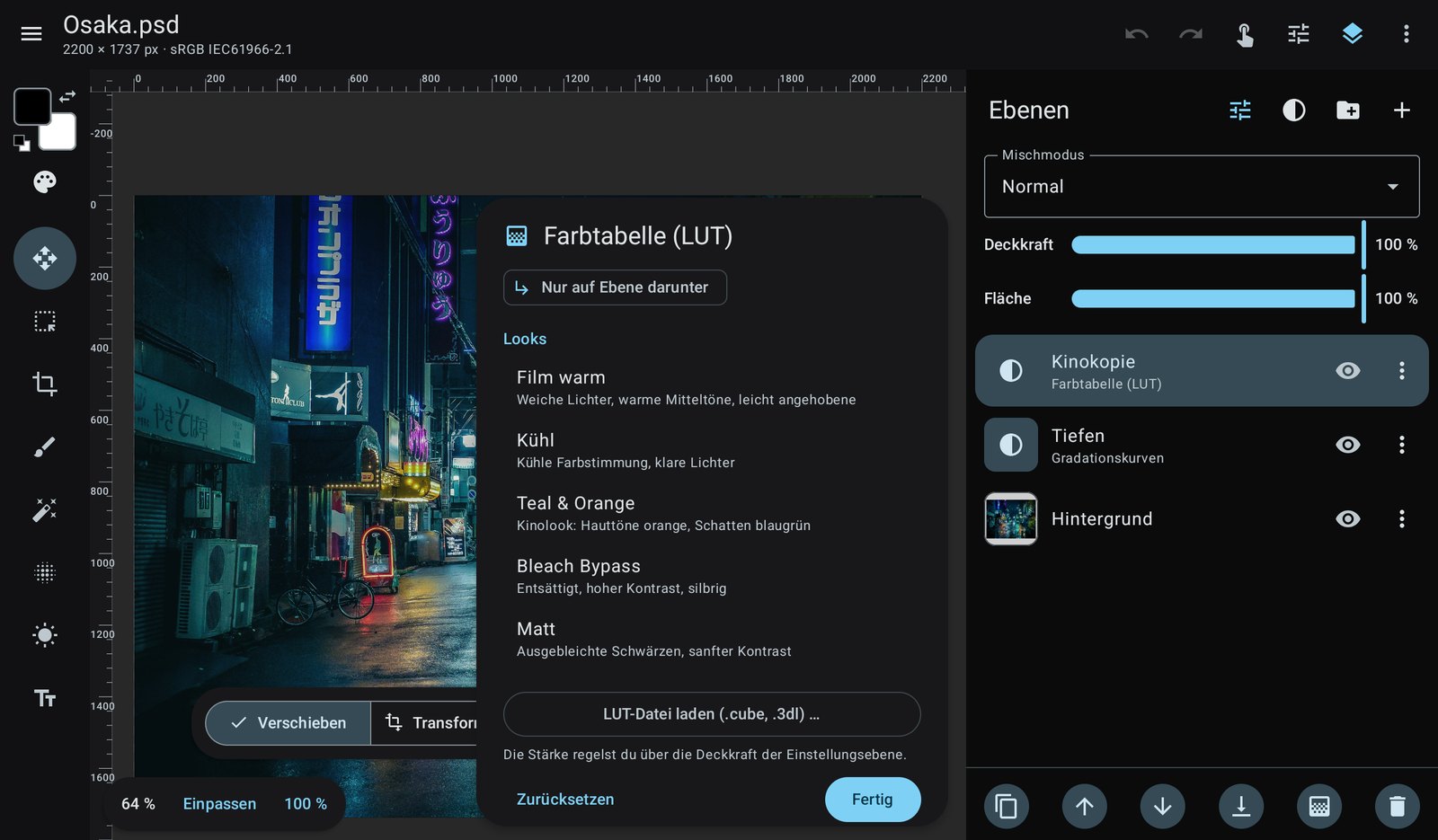Screen dimensions: 1438x840
Task: Confirm with the Fertig button
Action: pyautogui.click(x=873, y=800)
